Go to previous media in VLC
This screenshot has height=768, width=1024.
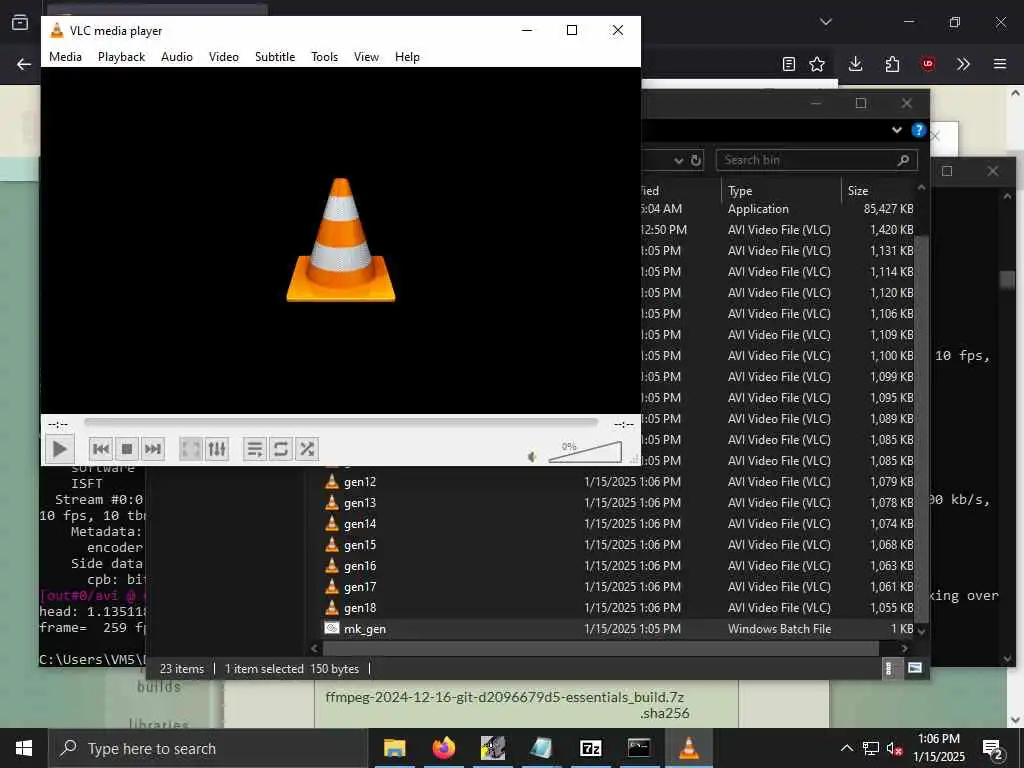[101, 449]
